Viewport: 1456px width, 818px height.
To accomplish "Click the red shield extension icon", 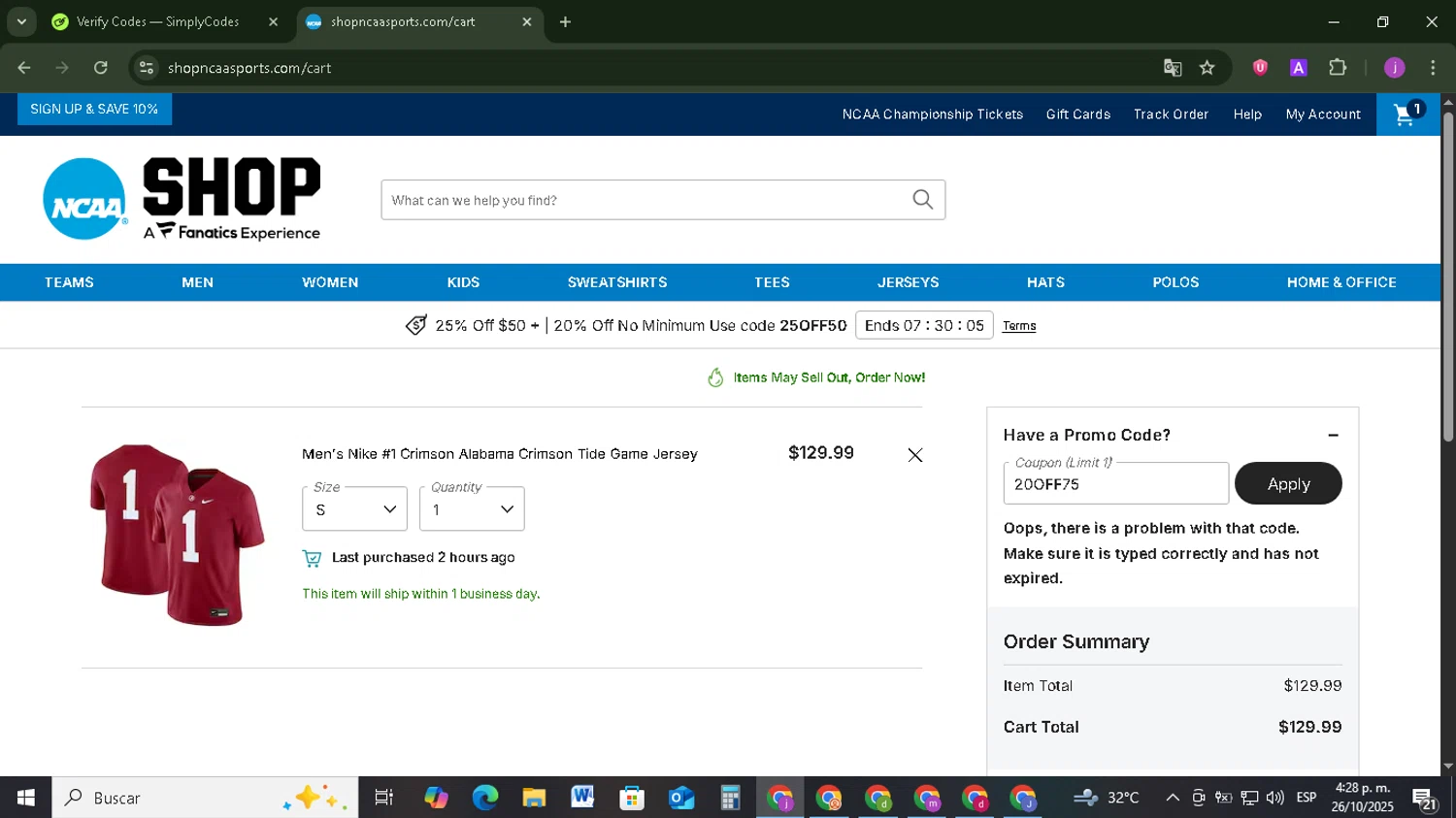I will [x=1260, y=68].
